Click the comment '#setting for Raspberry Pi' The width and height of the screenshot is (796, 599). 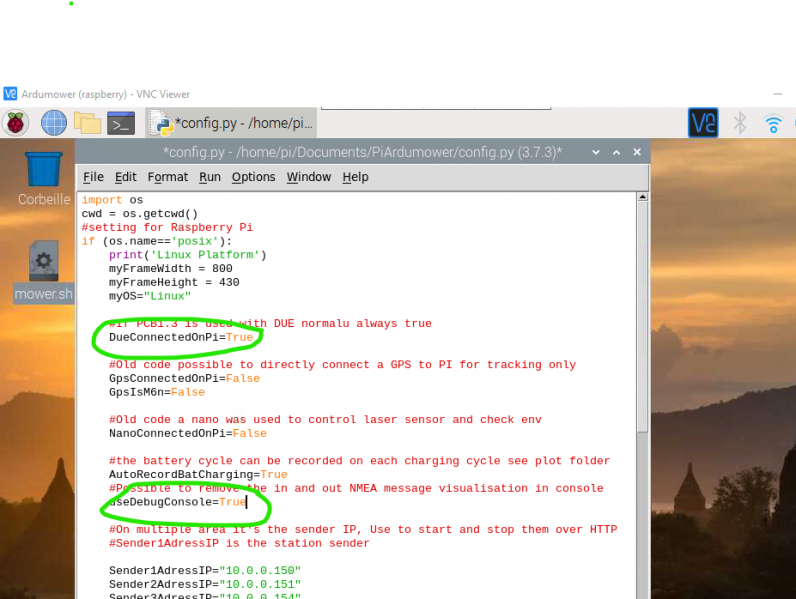coord(167,227)
